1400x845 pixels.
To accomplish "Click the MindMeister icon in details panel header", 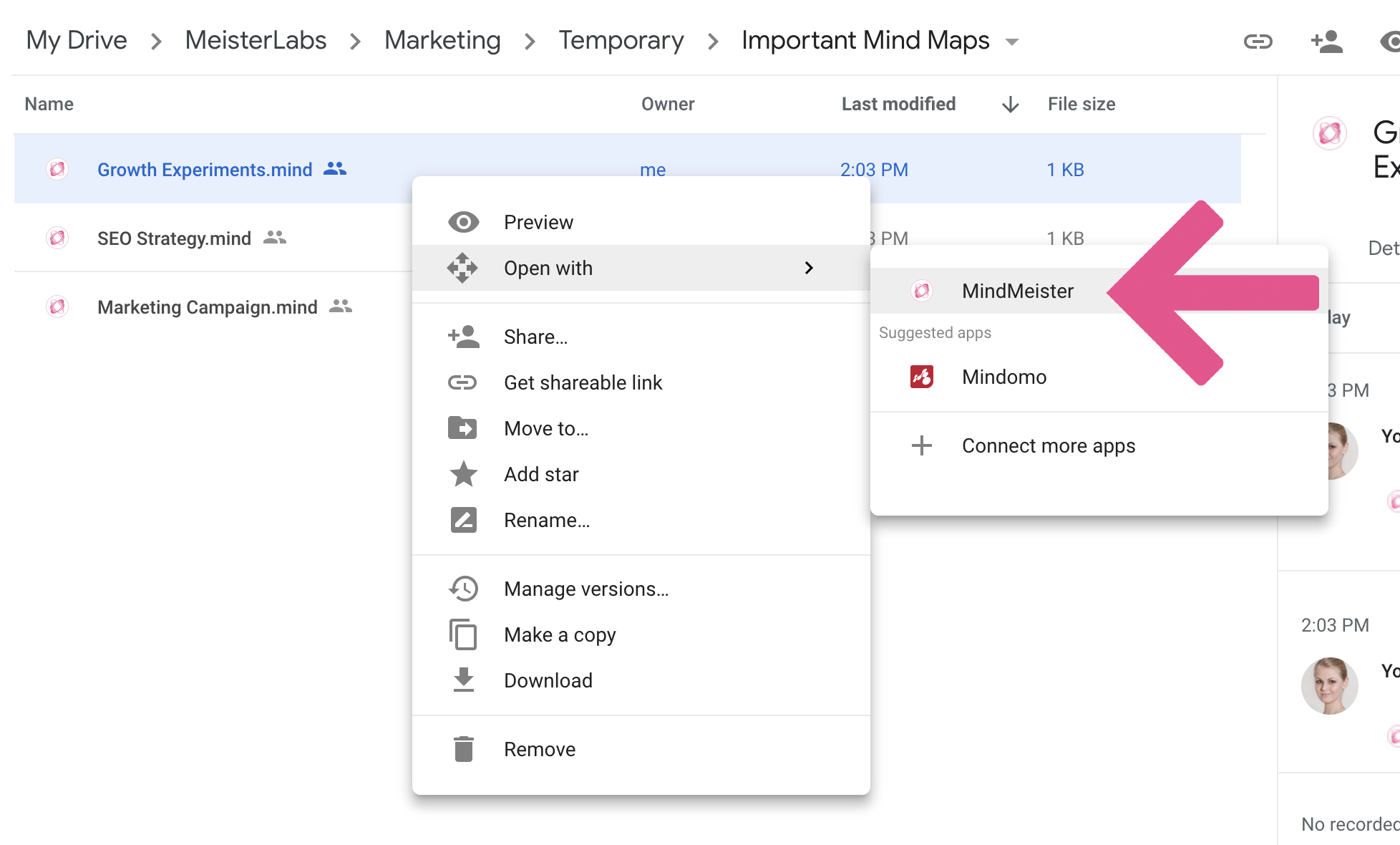I will pyautogui.click(x=1330, y=133).
